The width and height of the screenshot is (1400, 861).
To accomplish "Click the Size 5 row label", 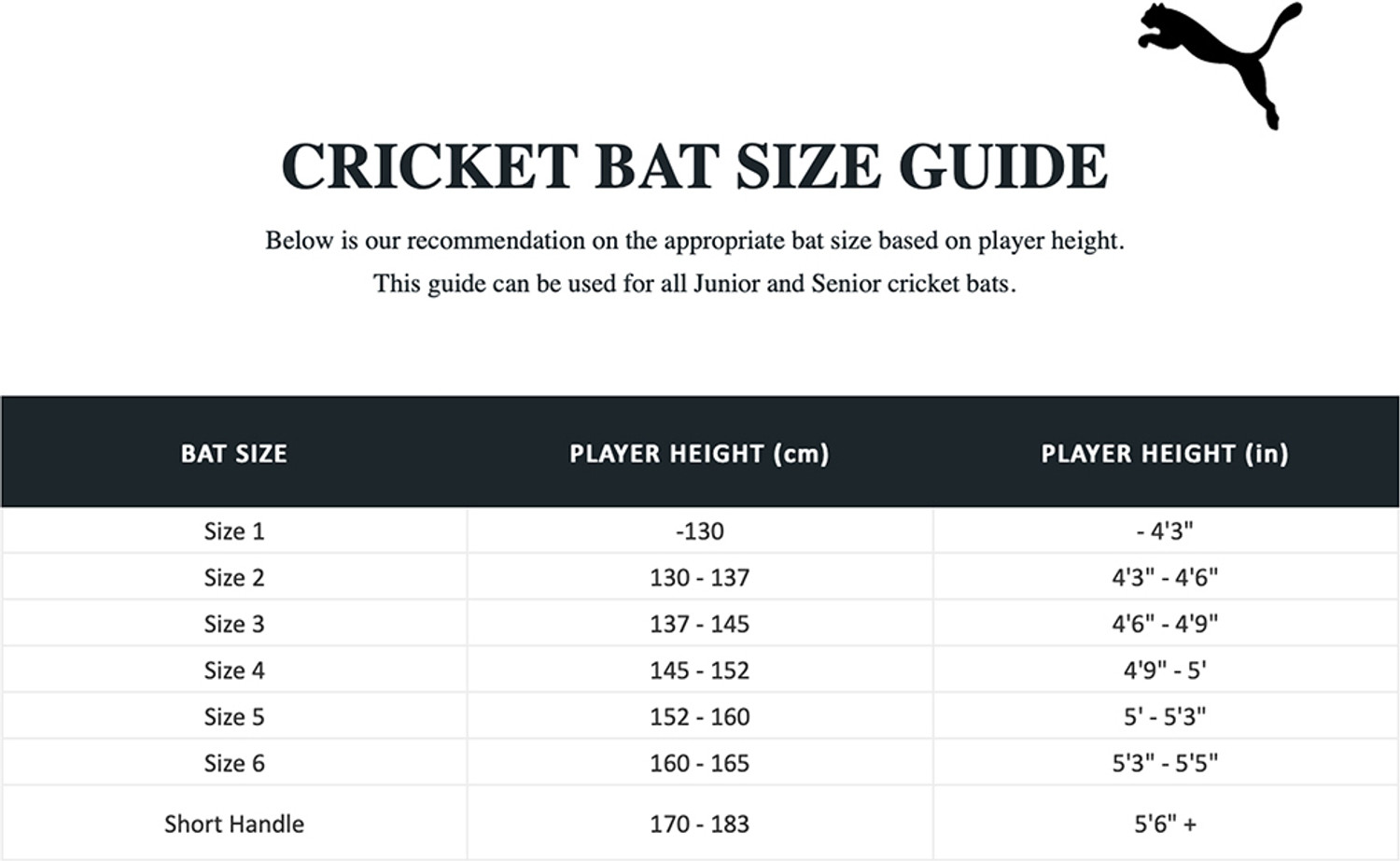I will coord(234,717).
